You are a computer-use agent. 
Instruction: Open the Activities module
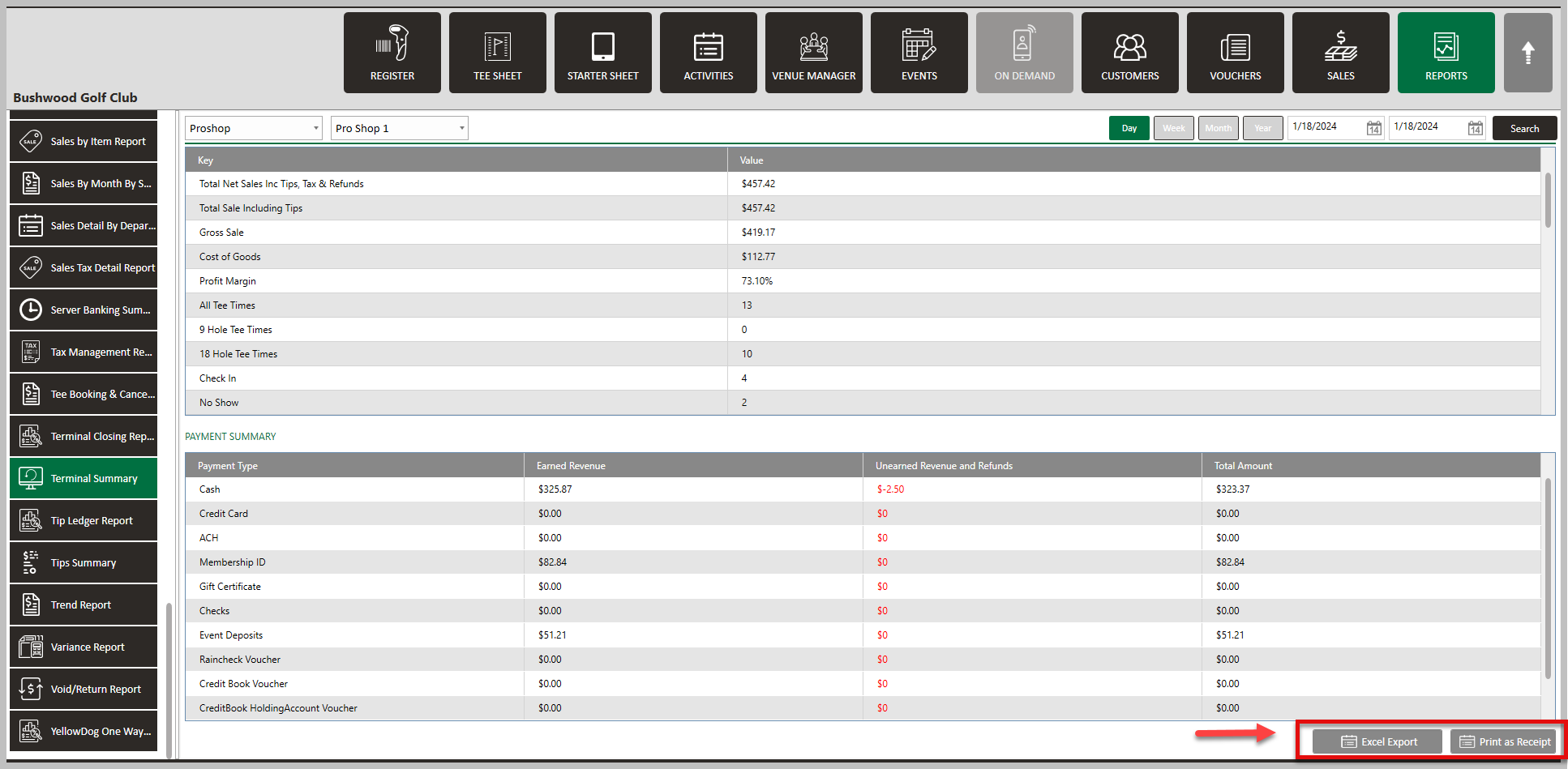(x=709, y=53)
